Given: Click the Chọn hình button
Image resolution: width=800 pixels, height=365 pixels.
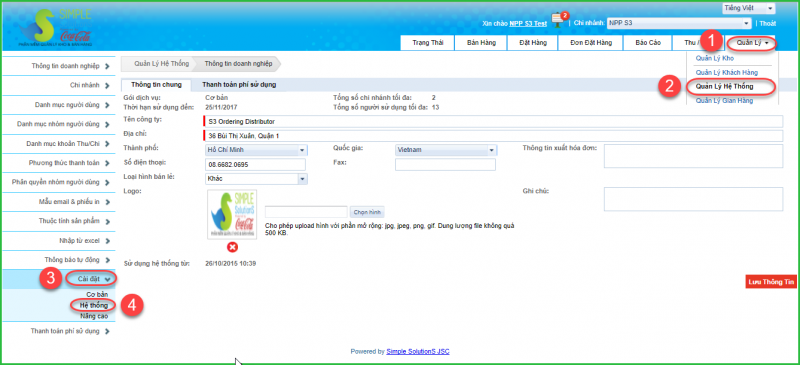Looking at the screenshot, I should tap(367, 212).
